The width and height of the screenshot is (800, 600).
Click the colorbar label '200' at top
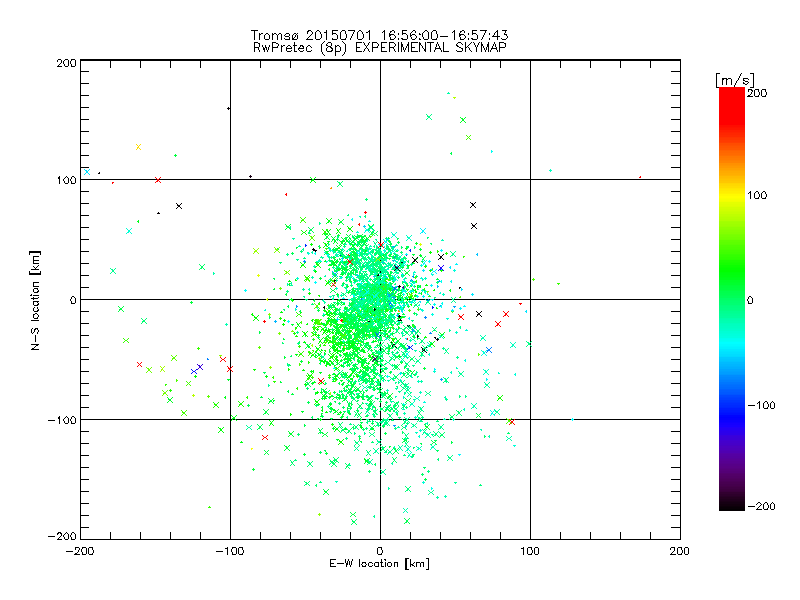click(757, 93)
